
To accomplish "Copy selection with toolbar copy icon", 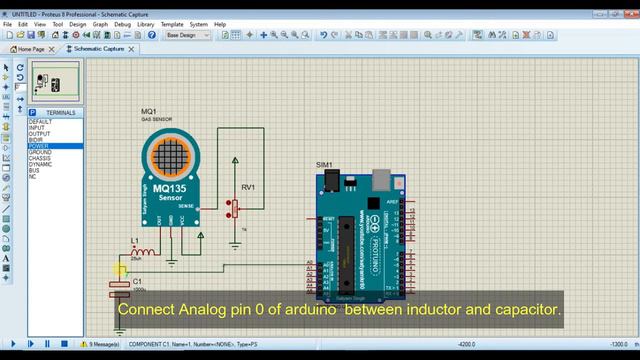I will pyautogui.click(x=359, y=35).
